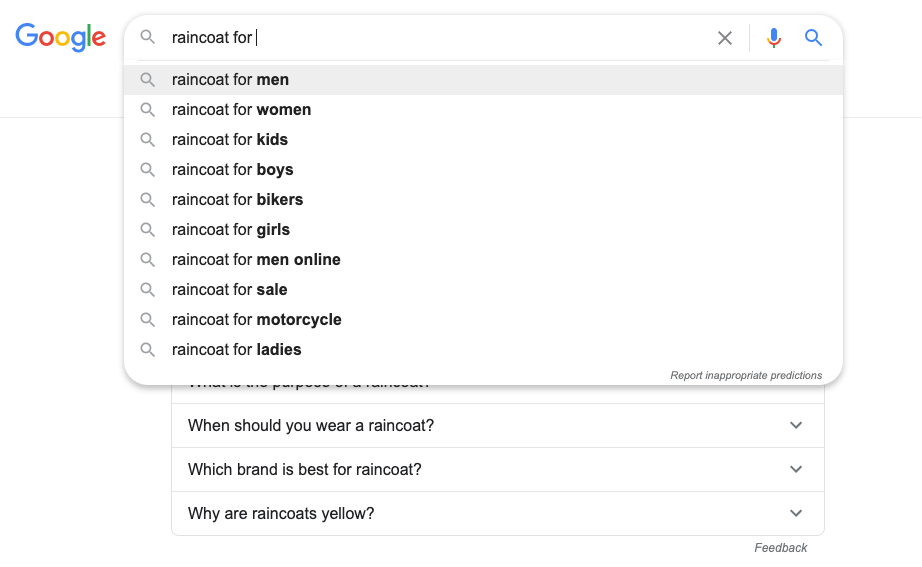
Task: Select 'raincoat for sale' suggestion
Action: coord(229,290)
